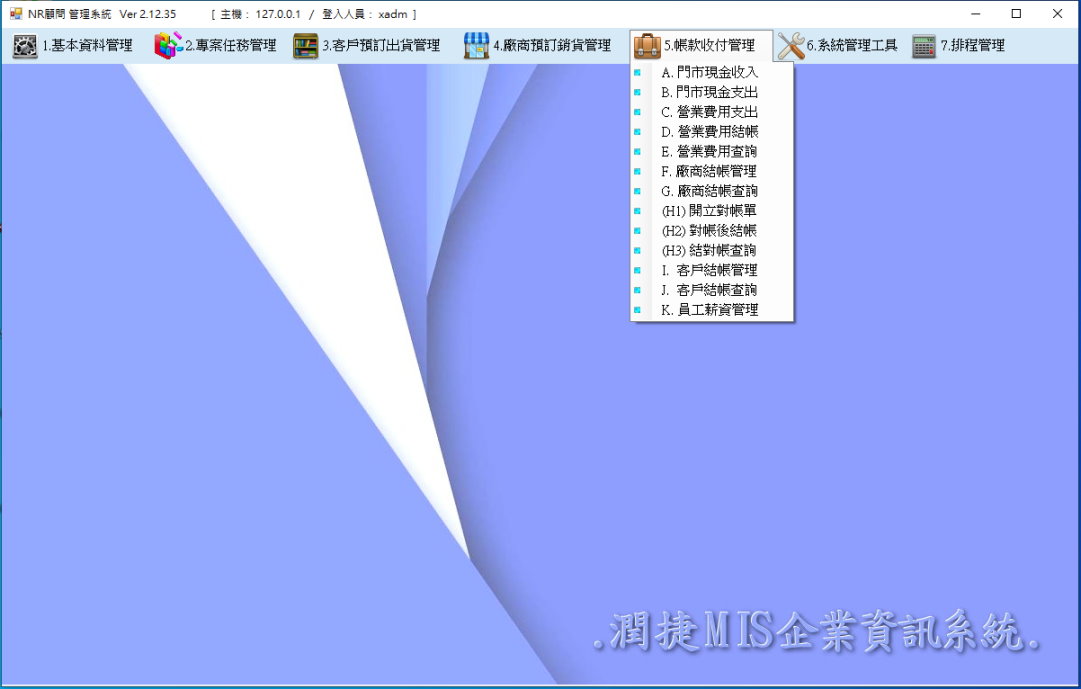Select K. 員工薪資管理 entry
Image resolution: width=1081 pixels, height=689 pixels.
point(709,310)
